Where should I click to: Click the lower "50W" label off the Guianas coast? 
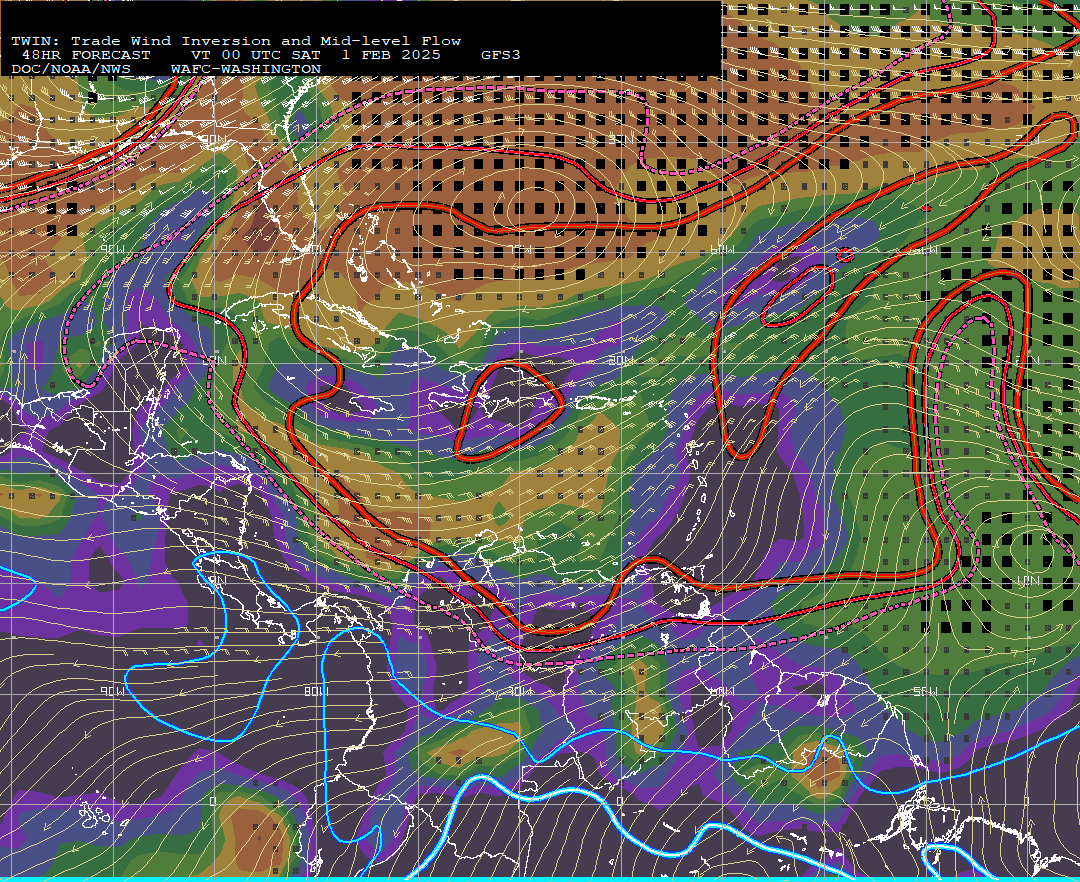pos(925,691)
